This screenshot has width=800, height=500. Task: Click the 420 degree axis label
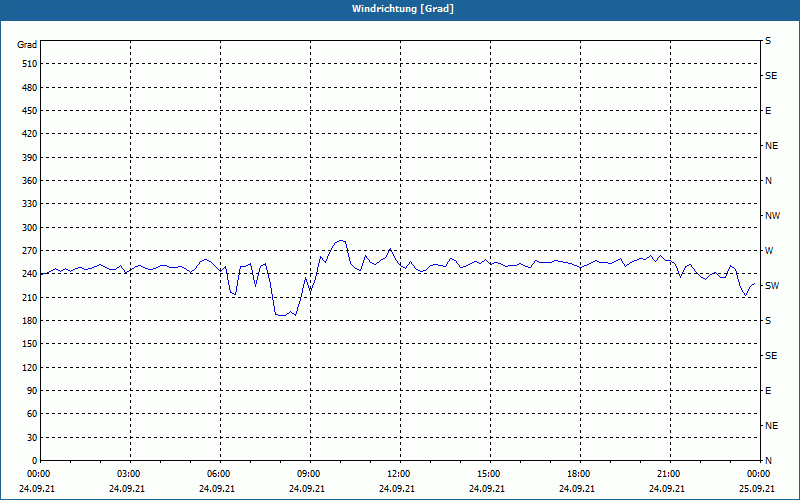29,134
